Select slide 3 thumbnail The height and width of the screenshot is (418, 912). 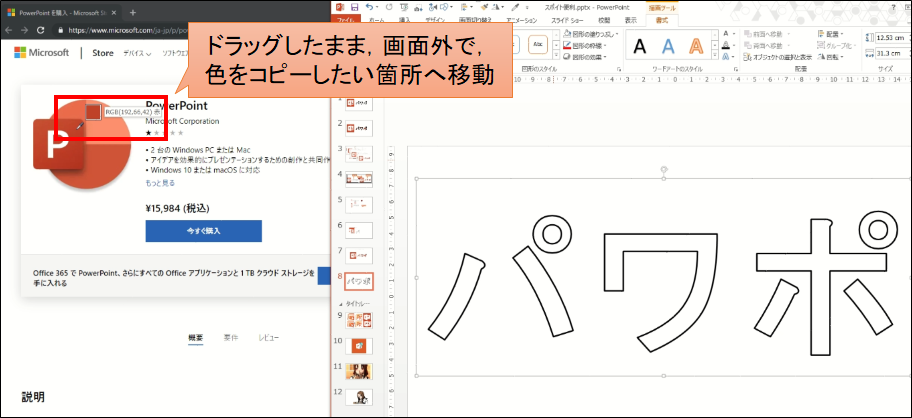(x=359, y=153)
